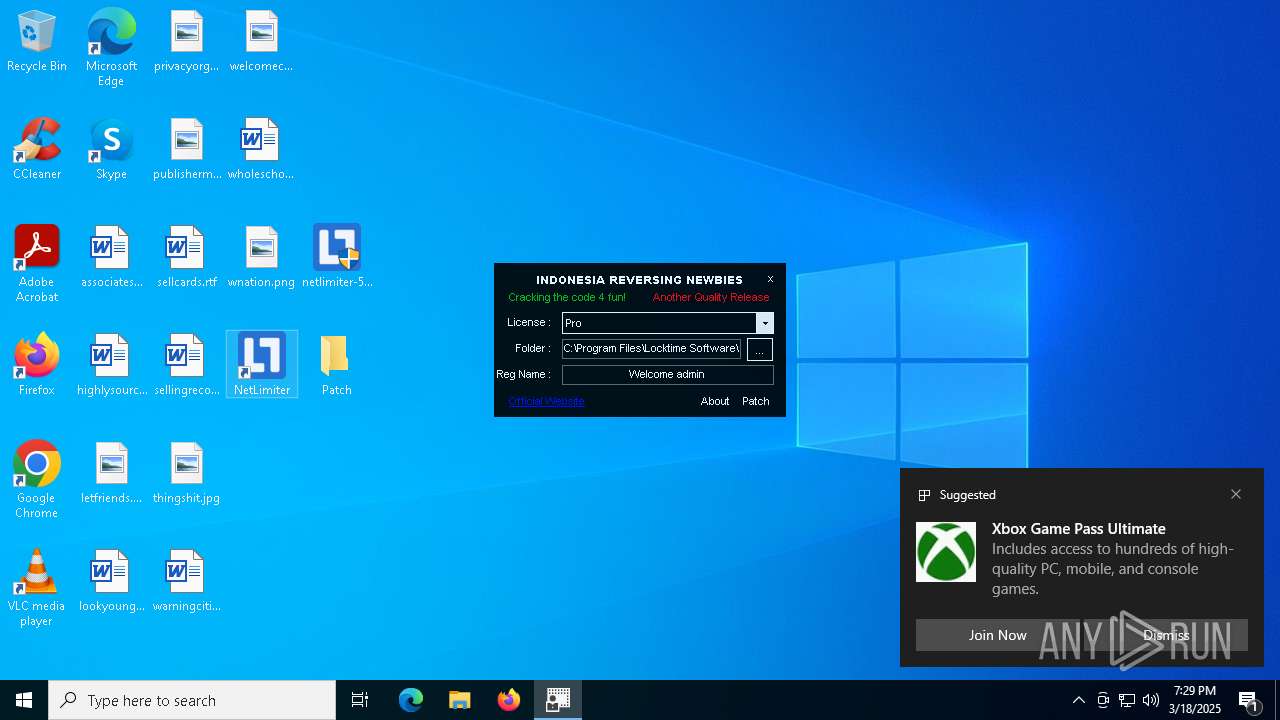
Task: Select the wholescho Word document icon
Action: click(x=261, y=150)
